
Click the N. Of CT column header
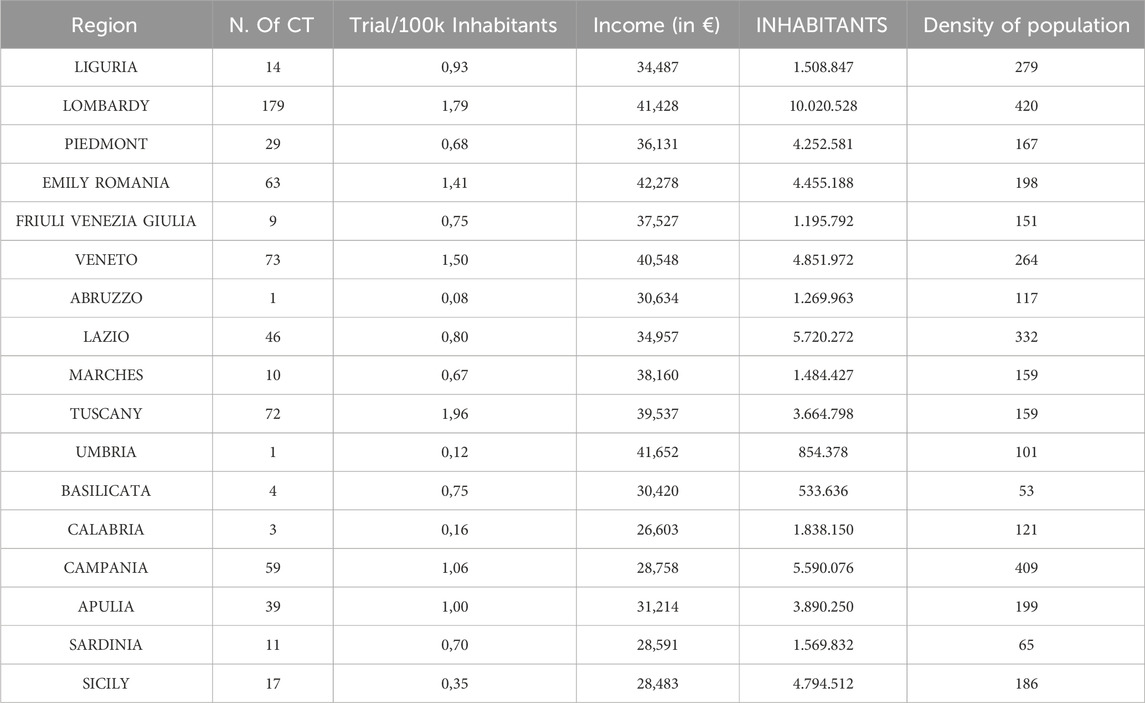tap(272, 26)
